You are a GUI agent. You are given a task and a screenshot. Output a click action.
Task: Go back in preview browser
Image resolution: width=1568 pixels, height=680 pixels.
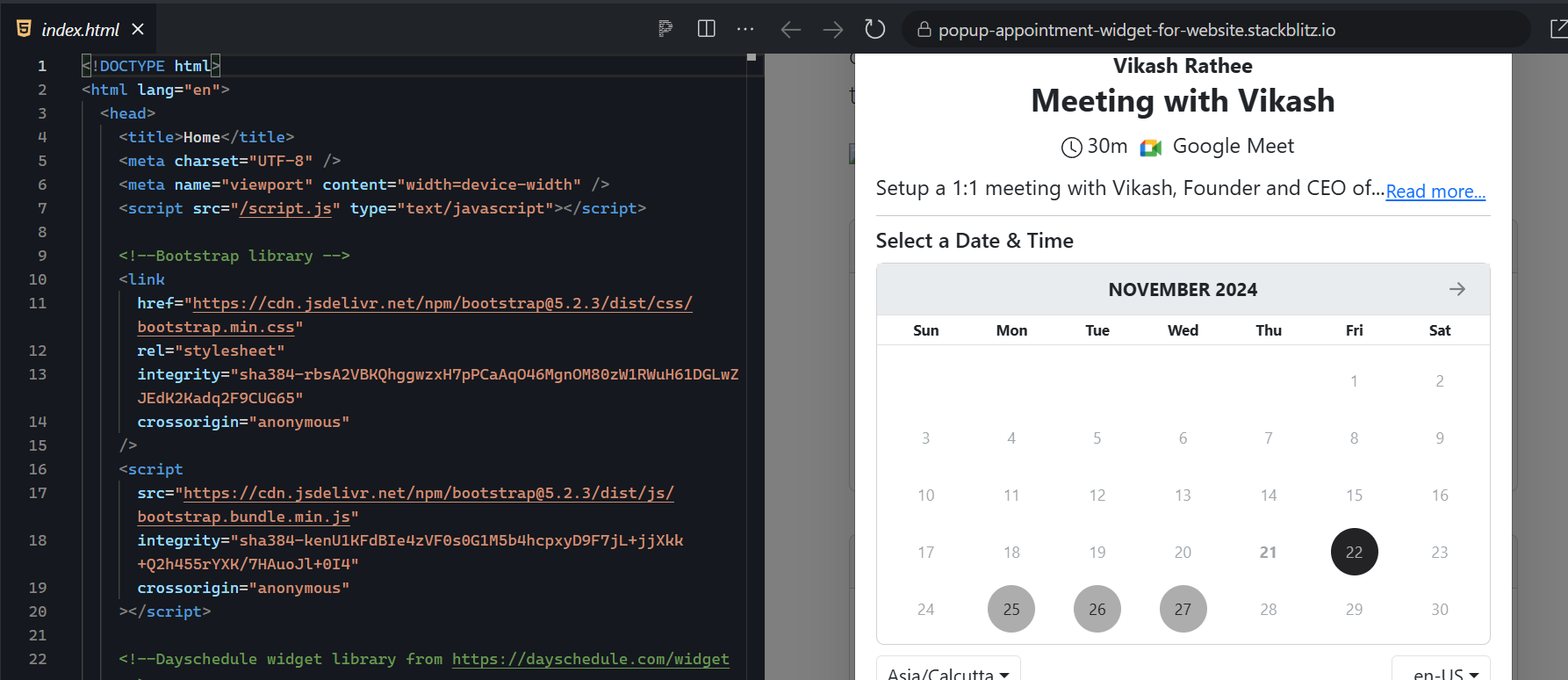click(x=791, y=30)
